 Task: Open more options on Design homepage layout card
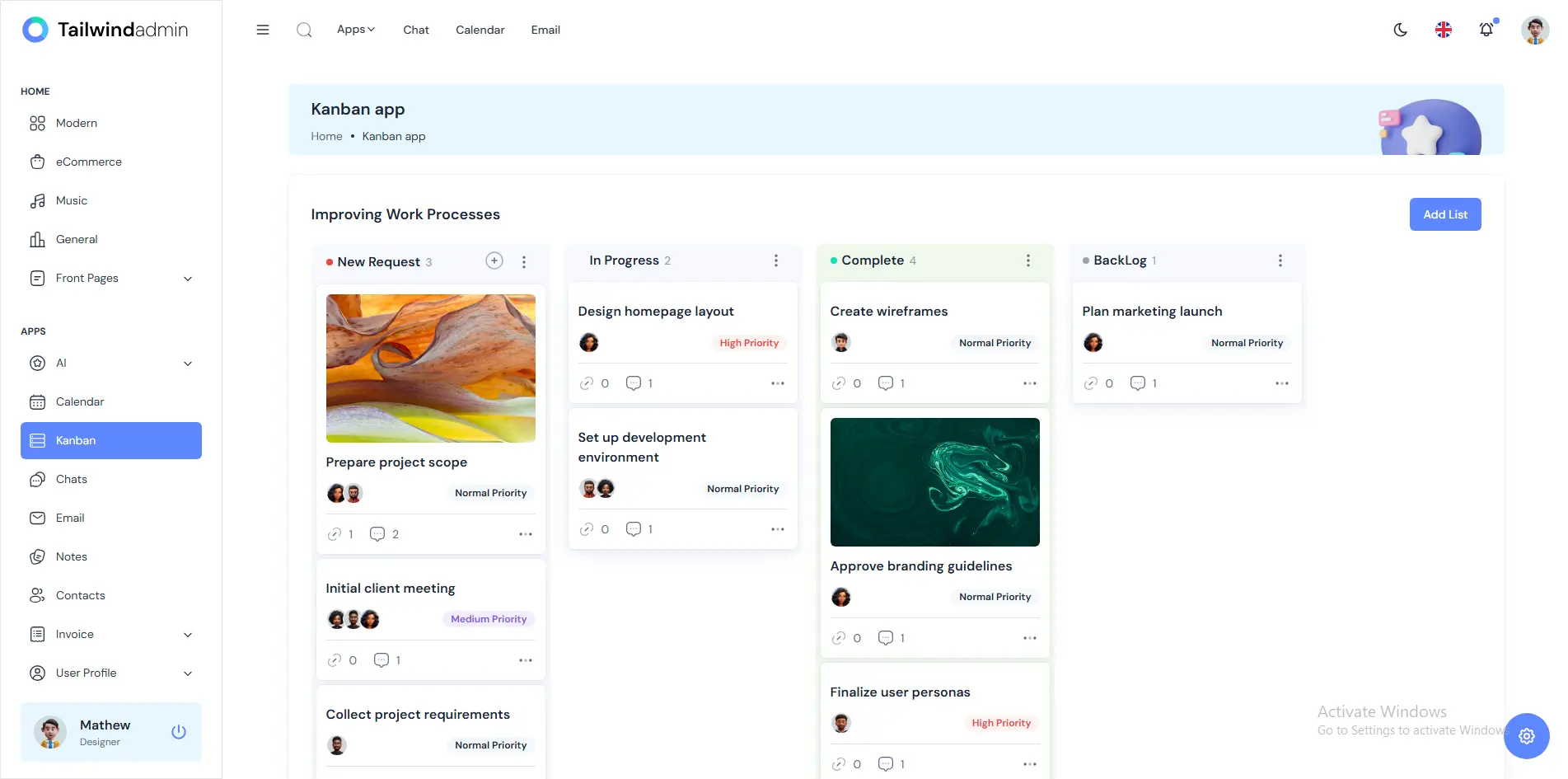(x=778, y=383)
